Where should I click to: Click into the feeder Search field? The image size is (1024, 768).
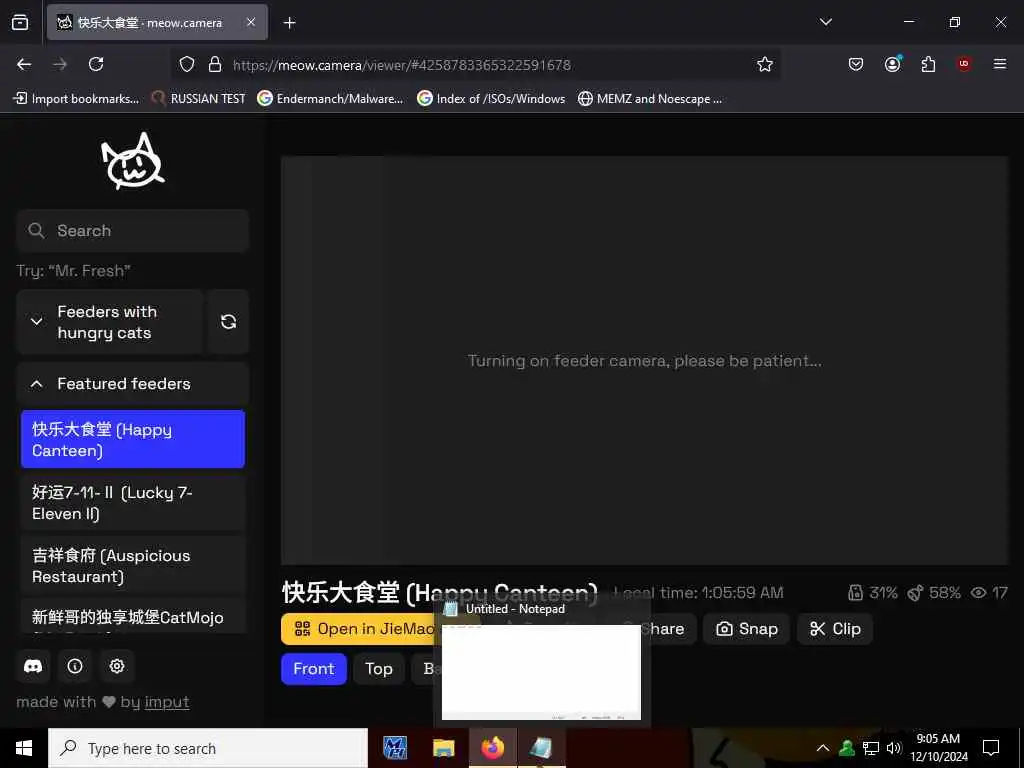(x=133, y=231)
